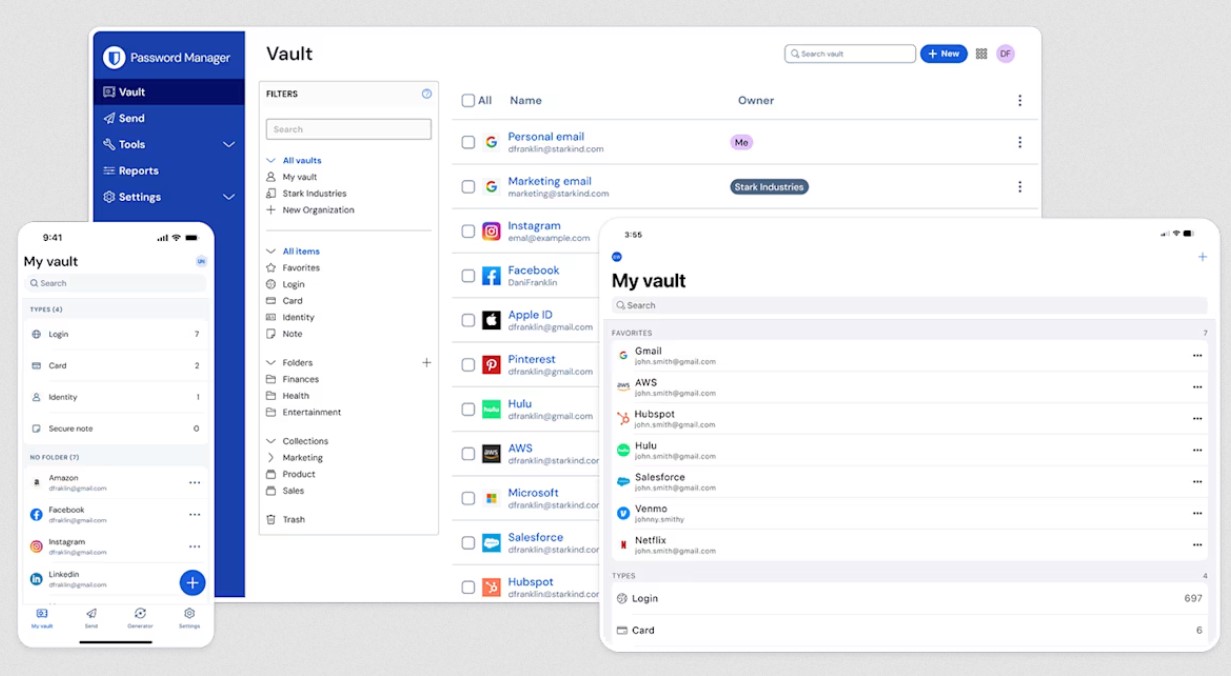The image size is (1231, 676).
Task: Open options menu for Personal email row
Action: 1019,142
